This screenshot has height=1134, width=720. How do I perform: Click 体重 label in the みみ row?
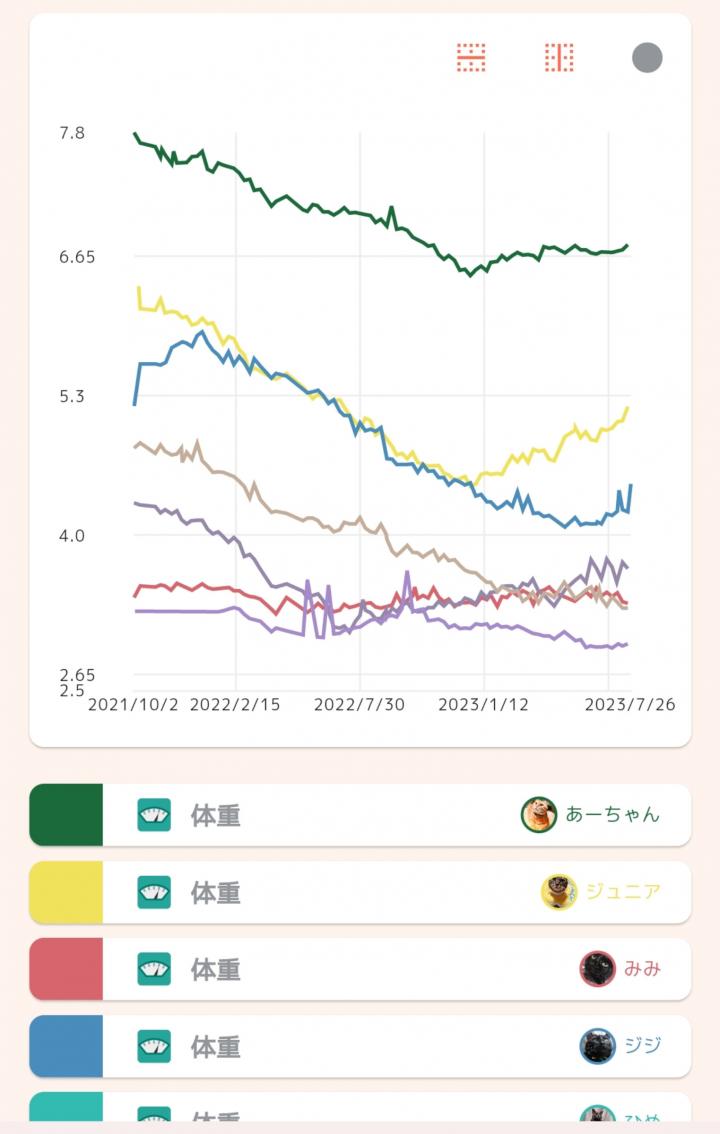pos(216,969)
